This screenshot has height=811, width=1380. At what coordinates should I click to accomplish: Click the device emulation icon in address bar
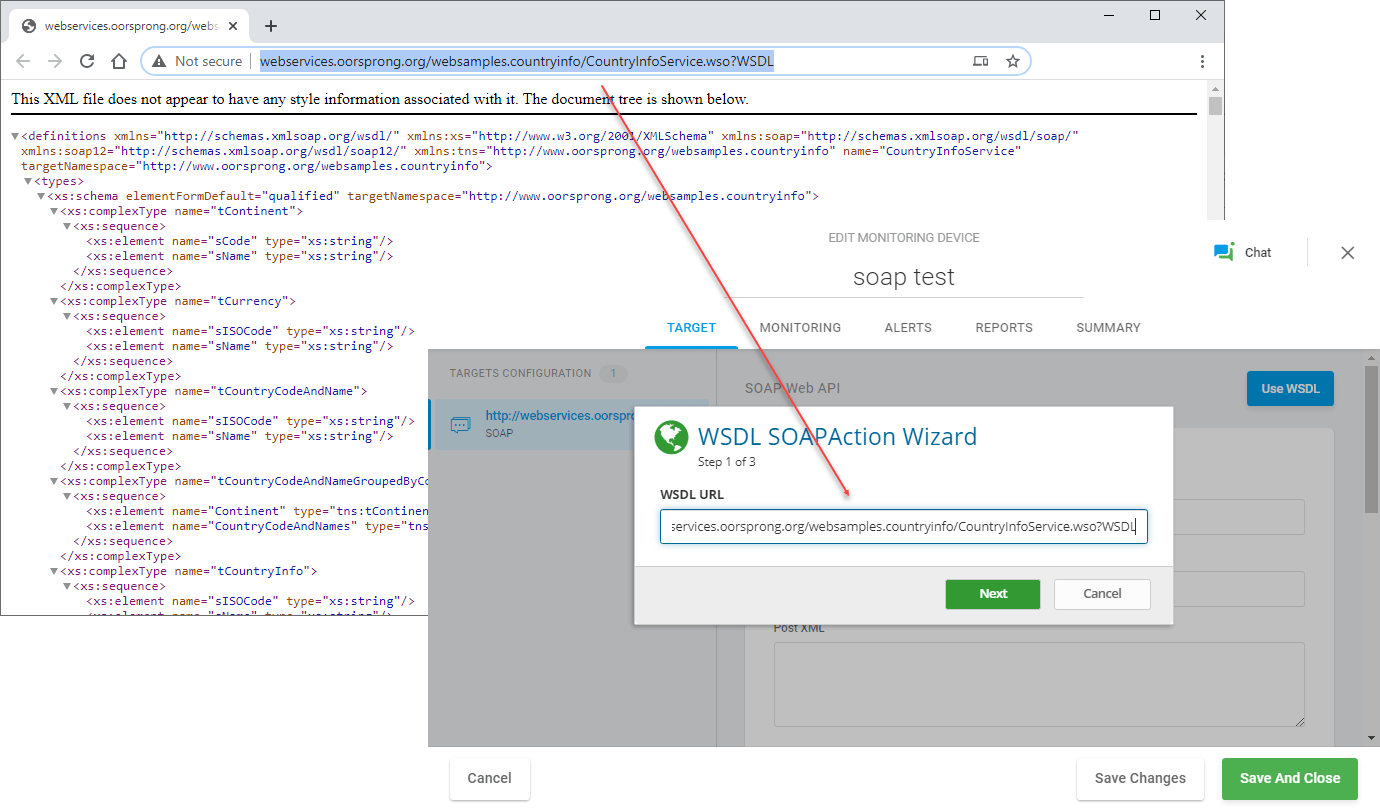[981, 61]
